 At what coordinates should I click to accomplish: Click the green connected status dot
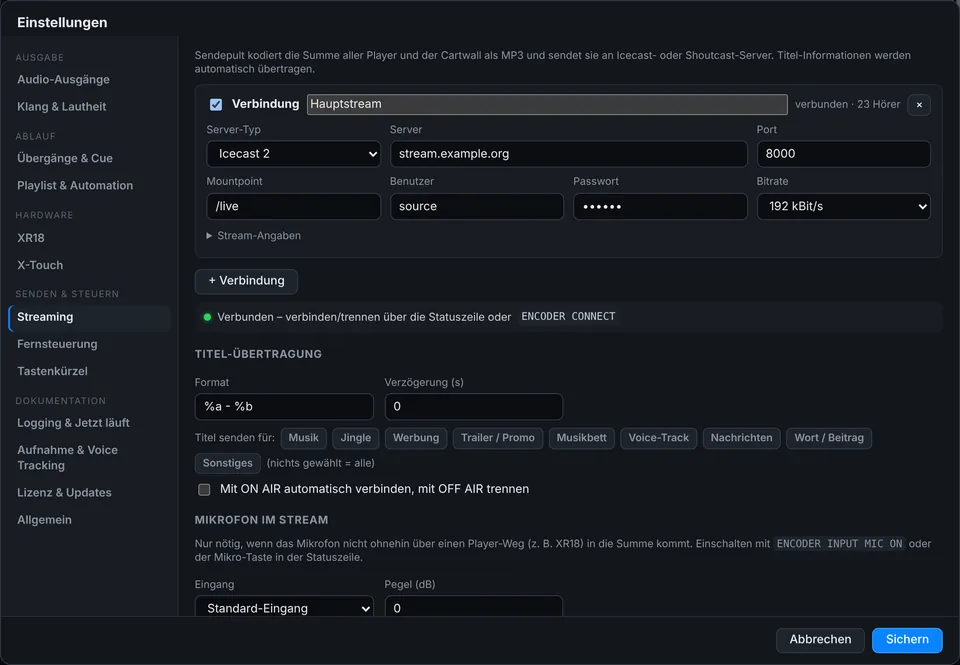pyautogui.click(x=207, y=317)
